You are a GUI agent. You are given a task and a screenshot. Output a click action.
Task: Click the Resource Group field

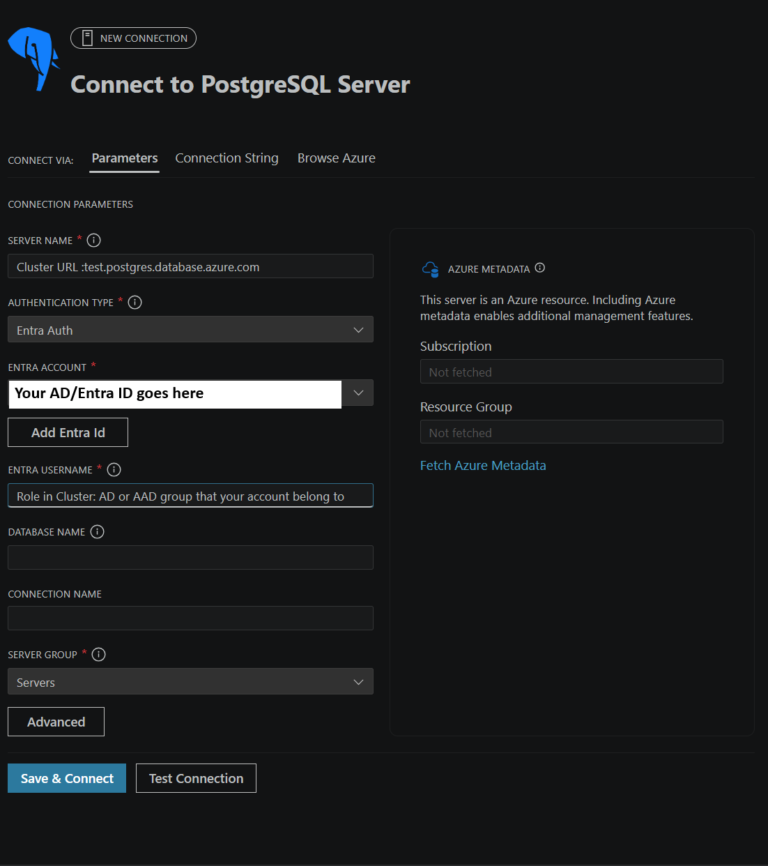pyautogui.click(x=571, y=432)
